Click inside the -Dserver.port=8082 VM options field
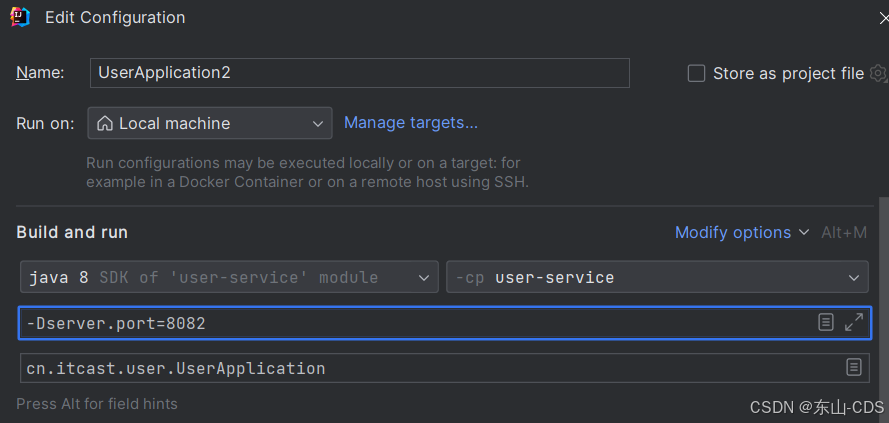Viewport: 889px width, 423px height. 445,323
